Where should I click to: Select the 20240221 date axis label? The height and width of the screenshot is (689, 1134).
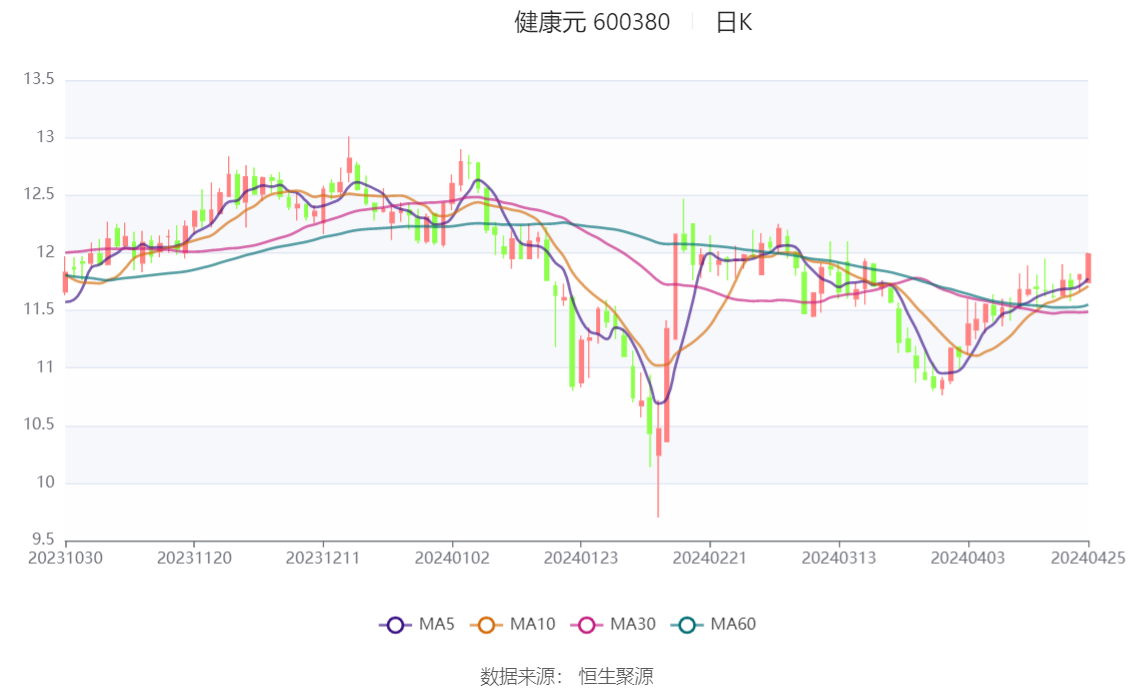coord(709,558)
